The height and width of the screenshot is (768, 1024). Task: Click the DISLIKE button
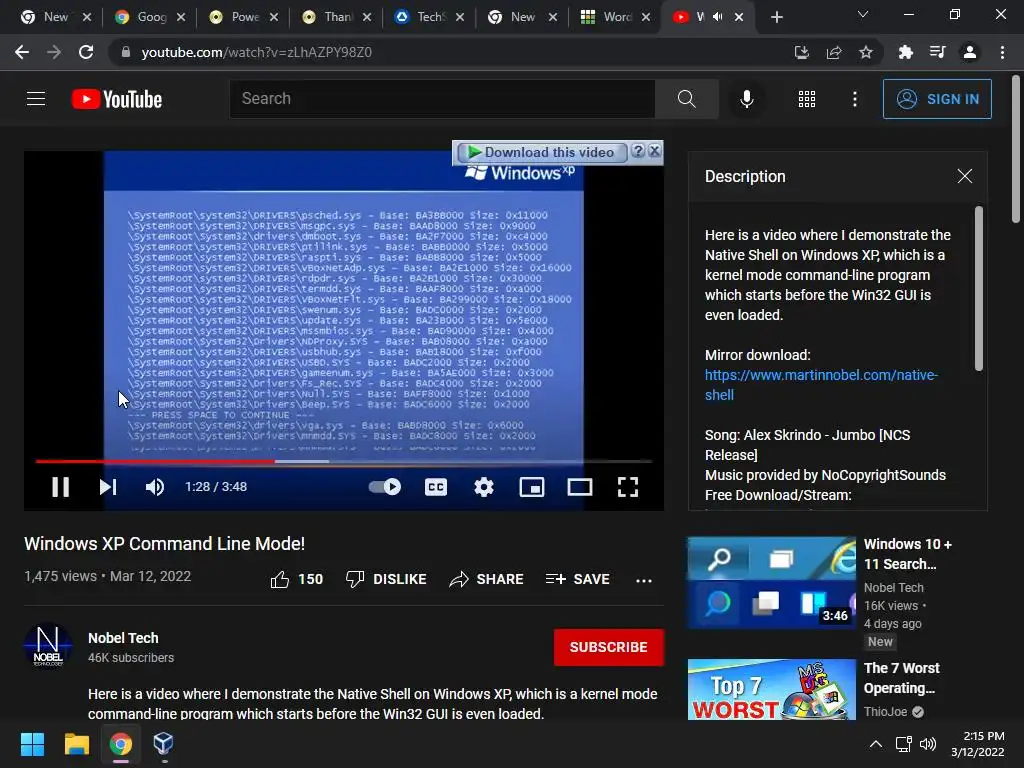(x=386, y=579)
